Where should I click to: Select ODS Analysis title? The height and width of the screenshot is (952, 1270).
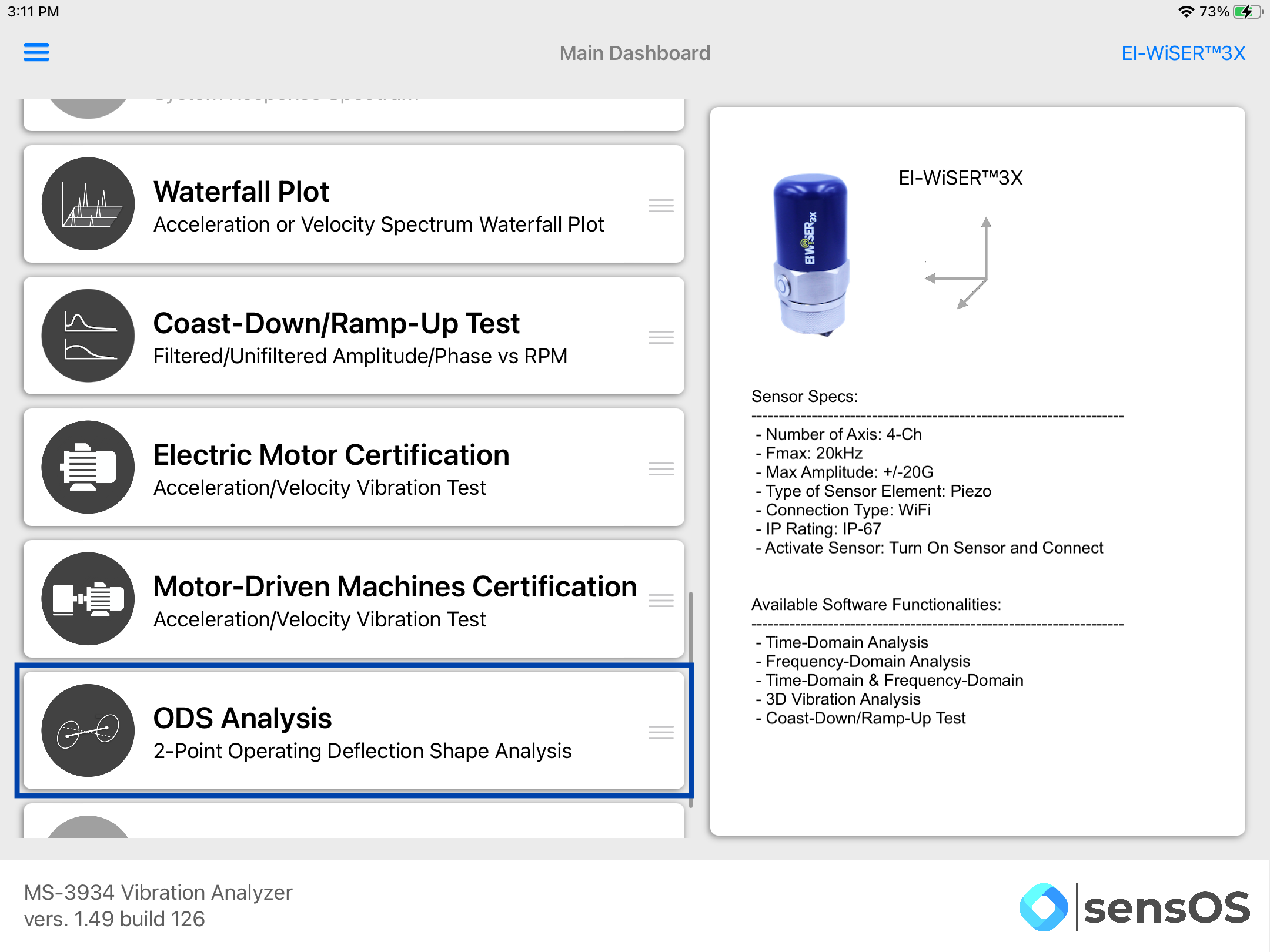point(242,718)
